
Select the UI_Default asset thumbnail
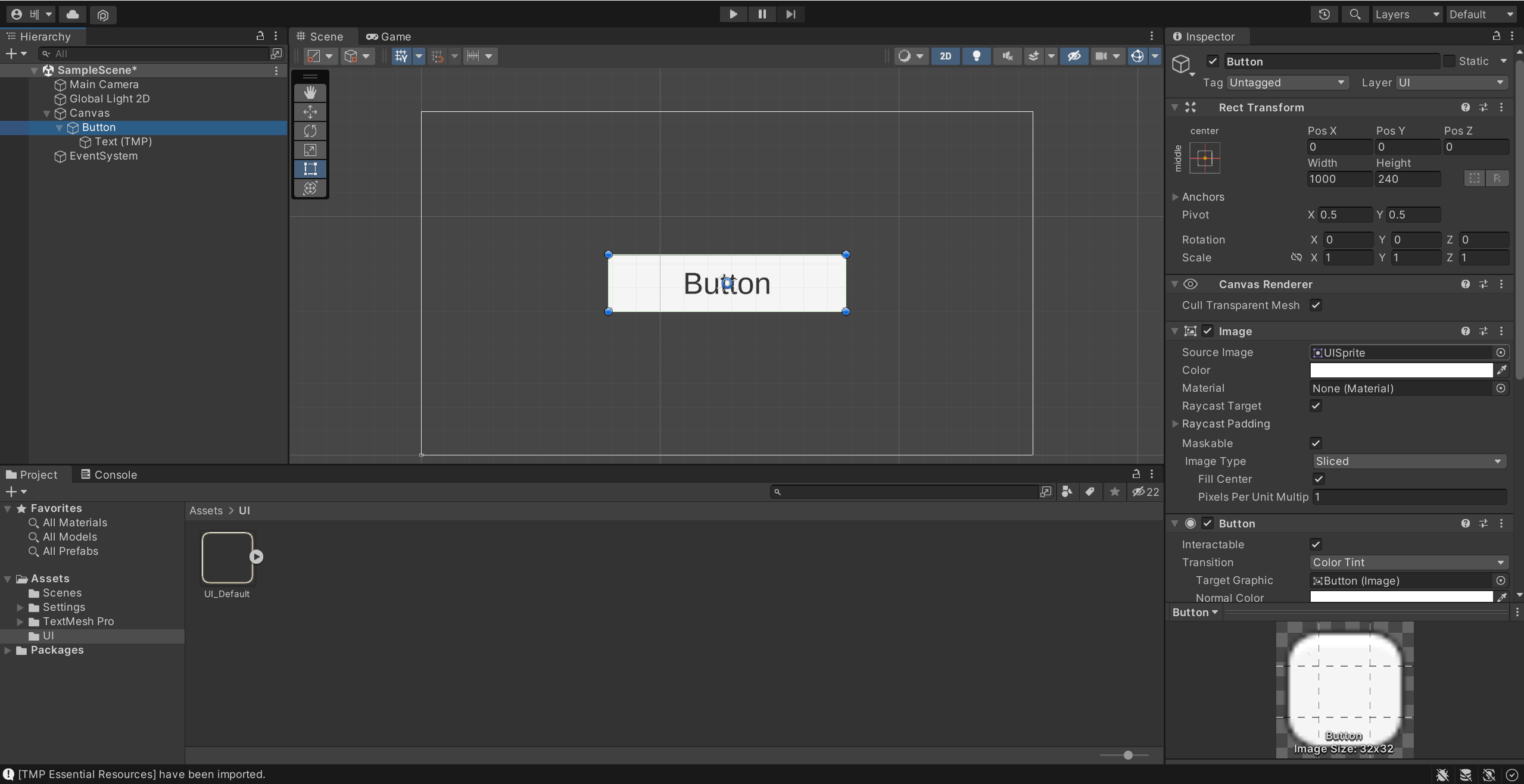pyautogui.click(x=227, y=558)
